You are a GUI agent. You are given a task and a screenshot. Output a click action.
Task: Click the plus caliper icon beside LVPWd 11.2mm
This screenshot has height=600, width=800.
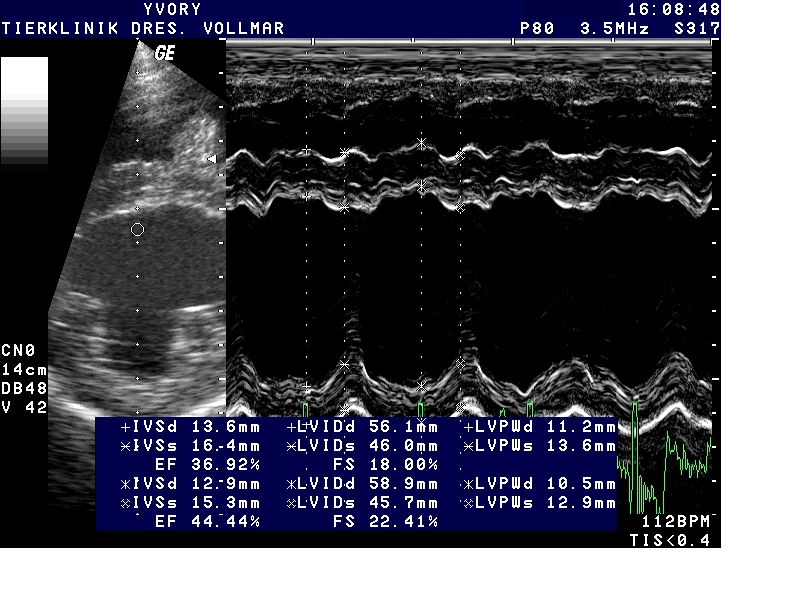pyautogui.click(x=467, y=428)
